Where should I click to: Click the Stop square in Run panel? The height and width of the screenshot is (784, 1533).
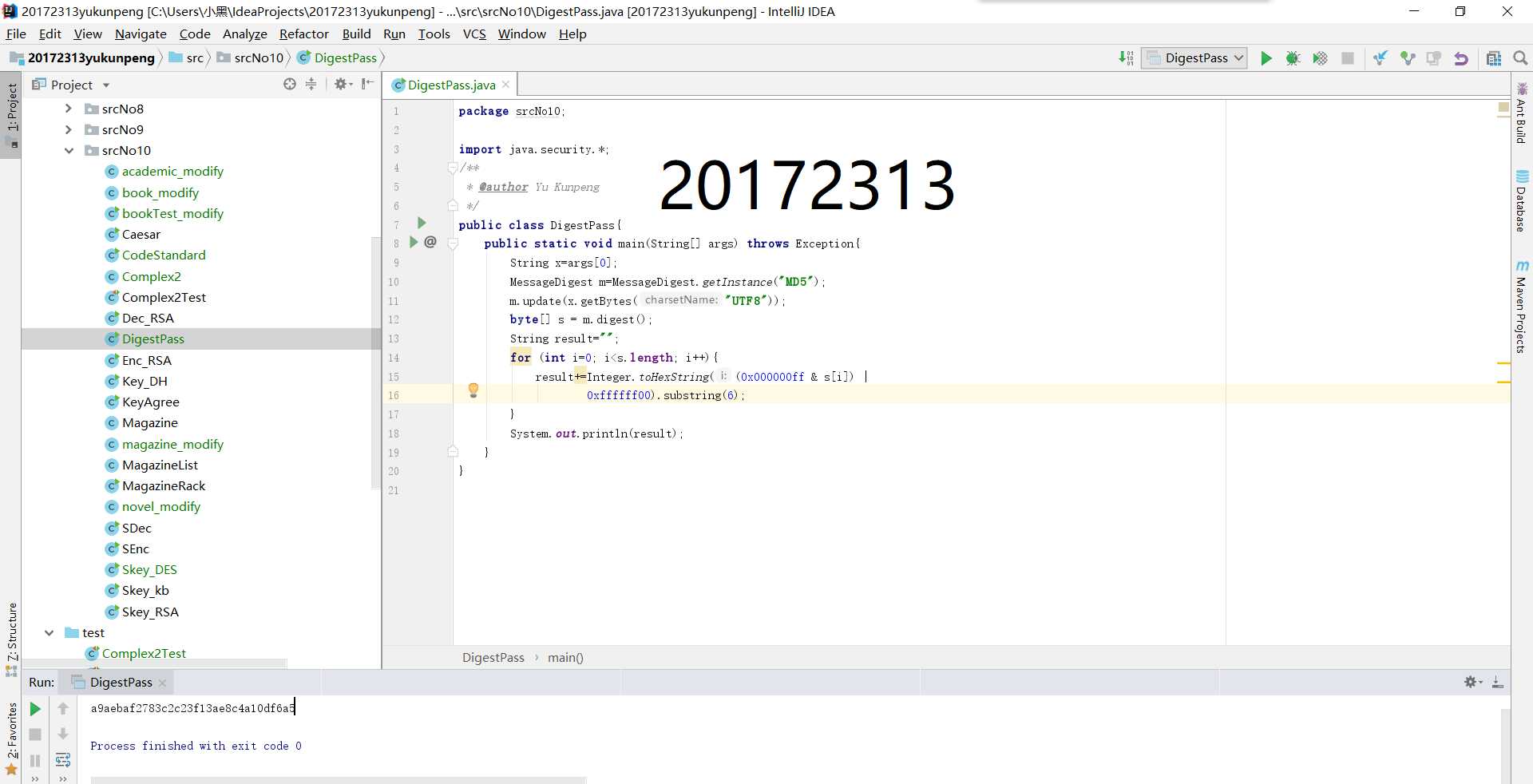(x=35, y=735)
